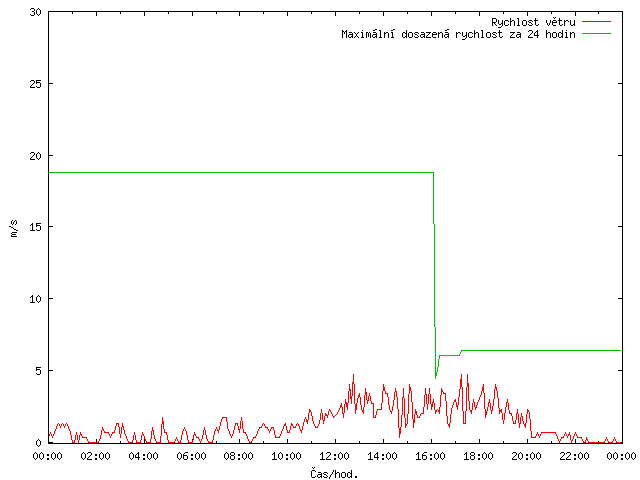Click the y-axis value 10
The image size is (640, 480).
pos(36,299)
